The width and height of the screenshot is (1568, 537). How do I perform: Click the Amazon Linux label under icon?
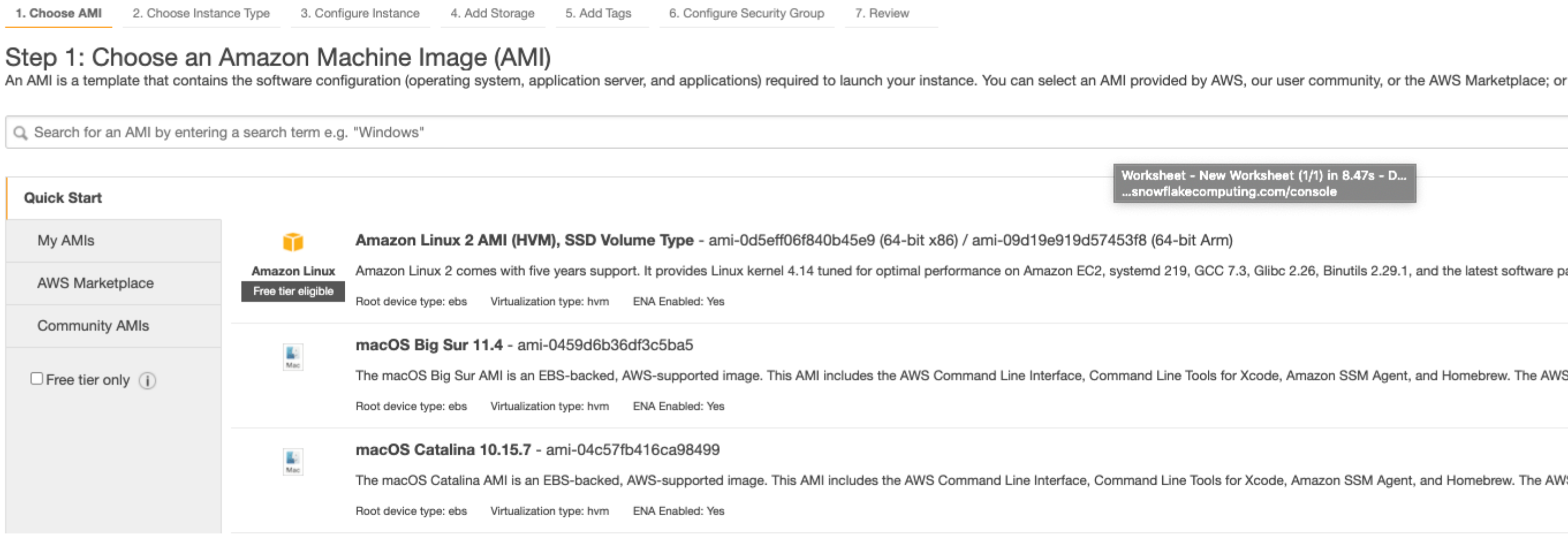(293, 271)
